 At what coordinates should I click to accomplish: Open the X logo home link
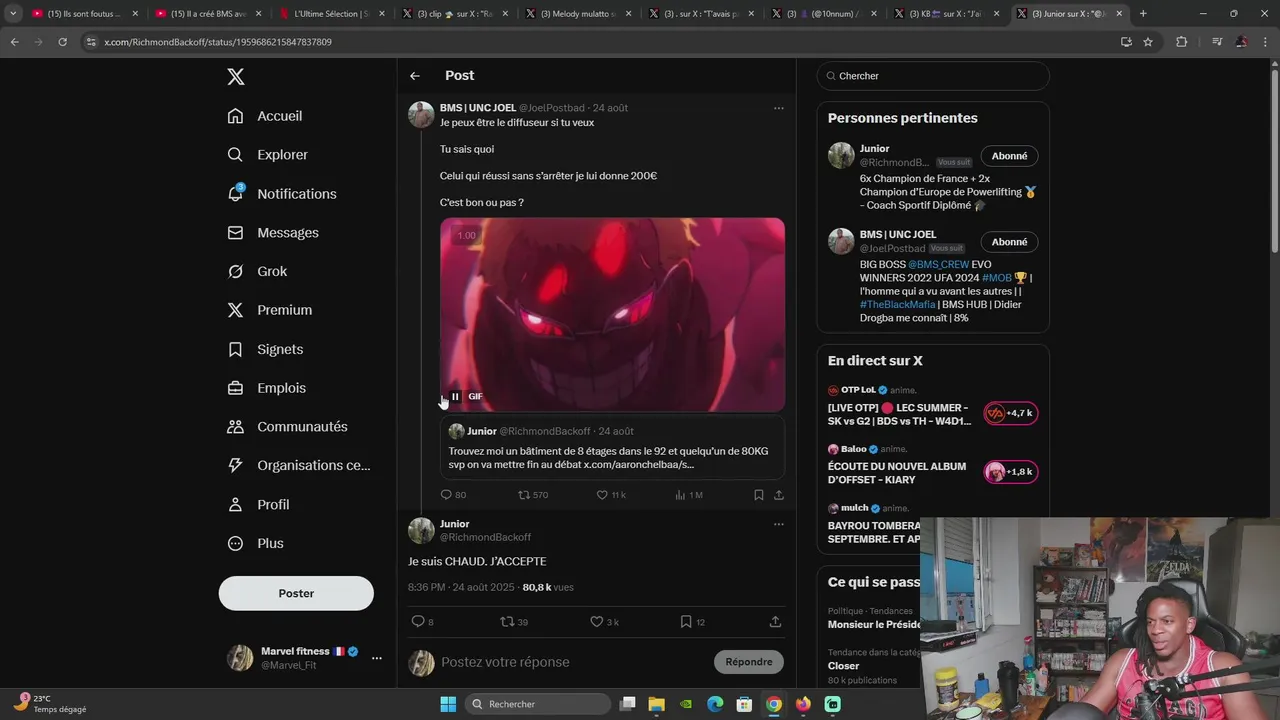coord(235,77)
